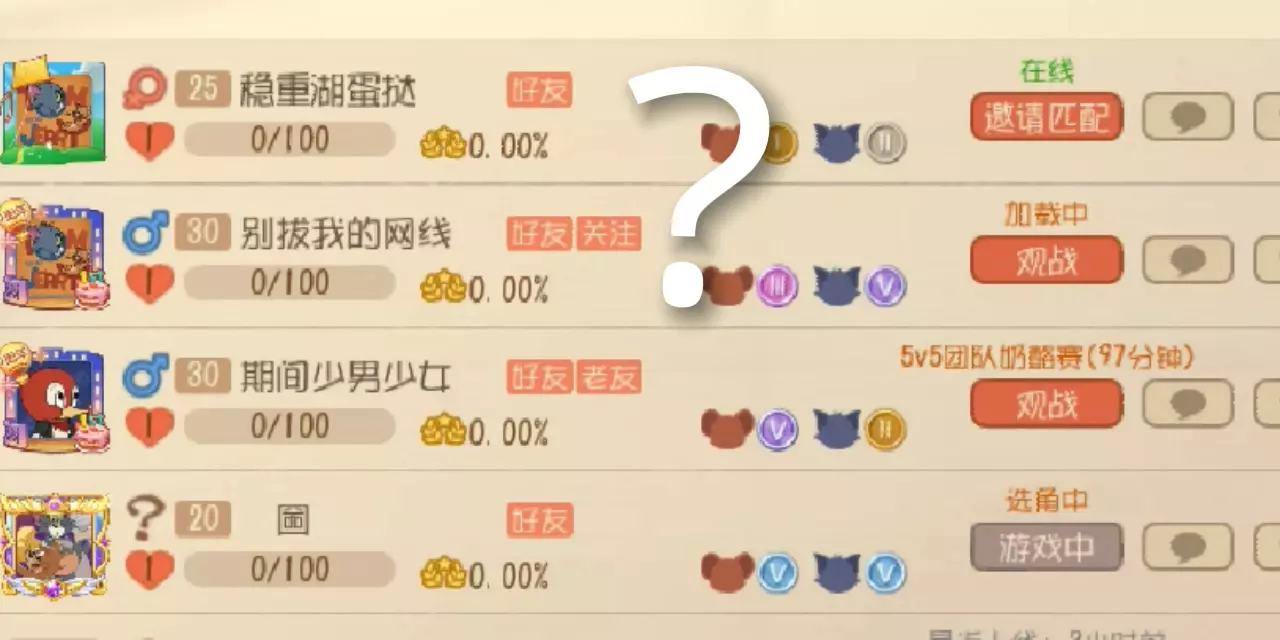Click 邀请匹配 button for 稳重湖蛋挞

1046,118
